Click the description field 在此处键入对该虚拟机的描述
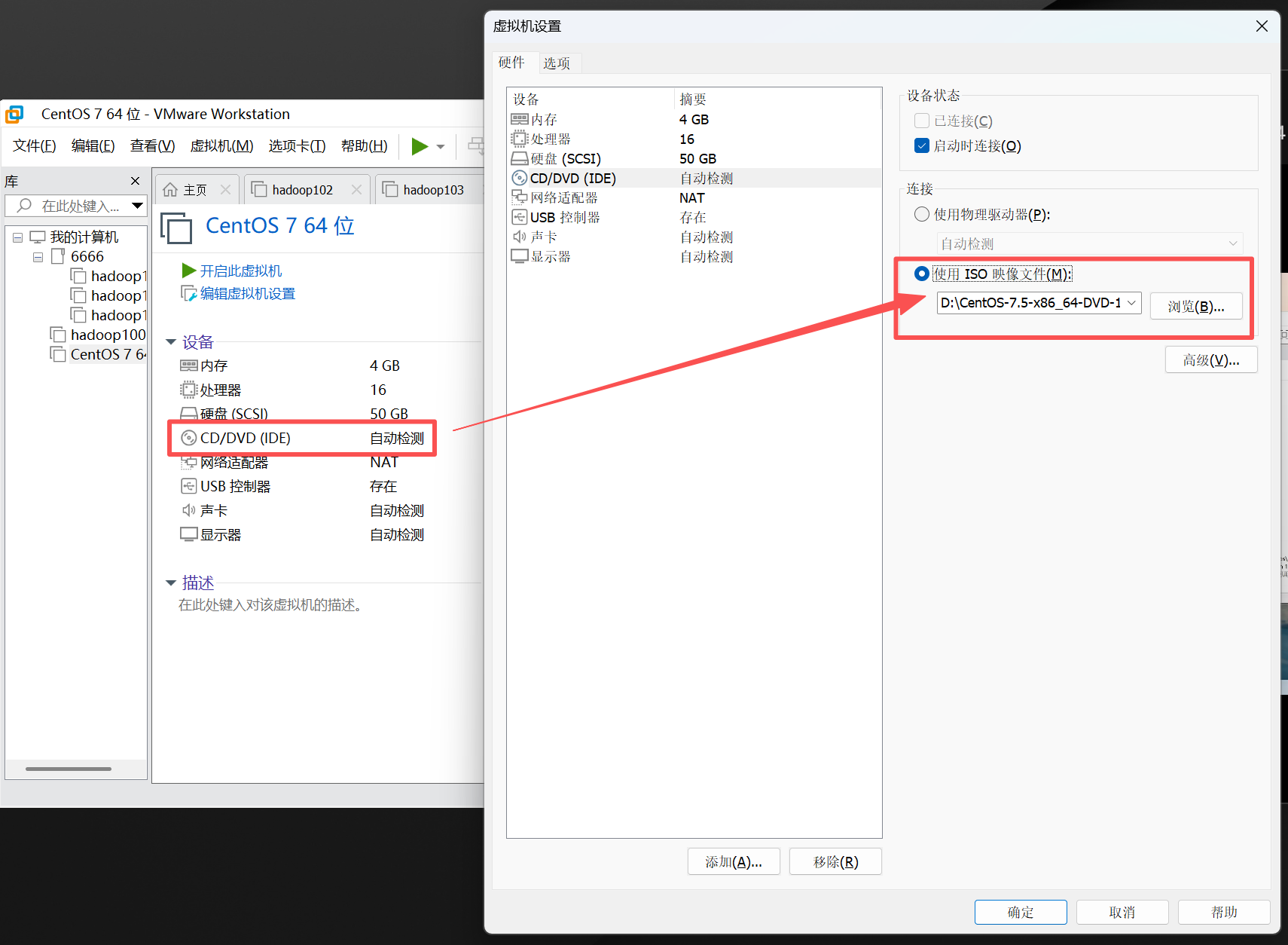Screen dimensions: 1288x945 point(272,605)
